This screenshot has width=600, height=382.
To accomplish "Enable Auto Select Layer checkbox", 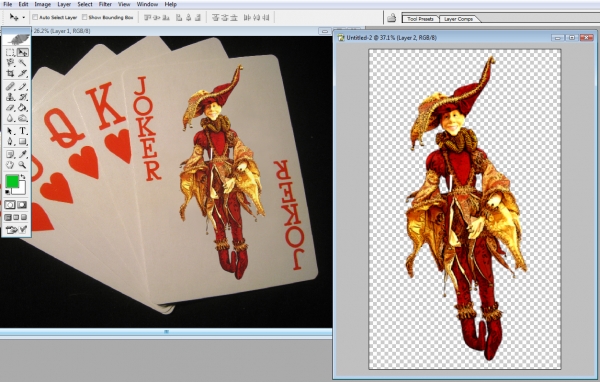I will point(35,17).
